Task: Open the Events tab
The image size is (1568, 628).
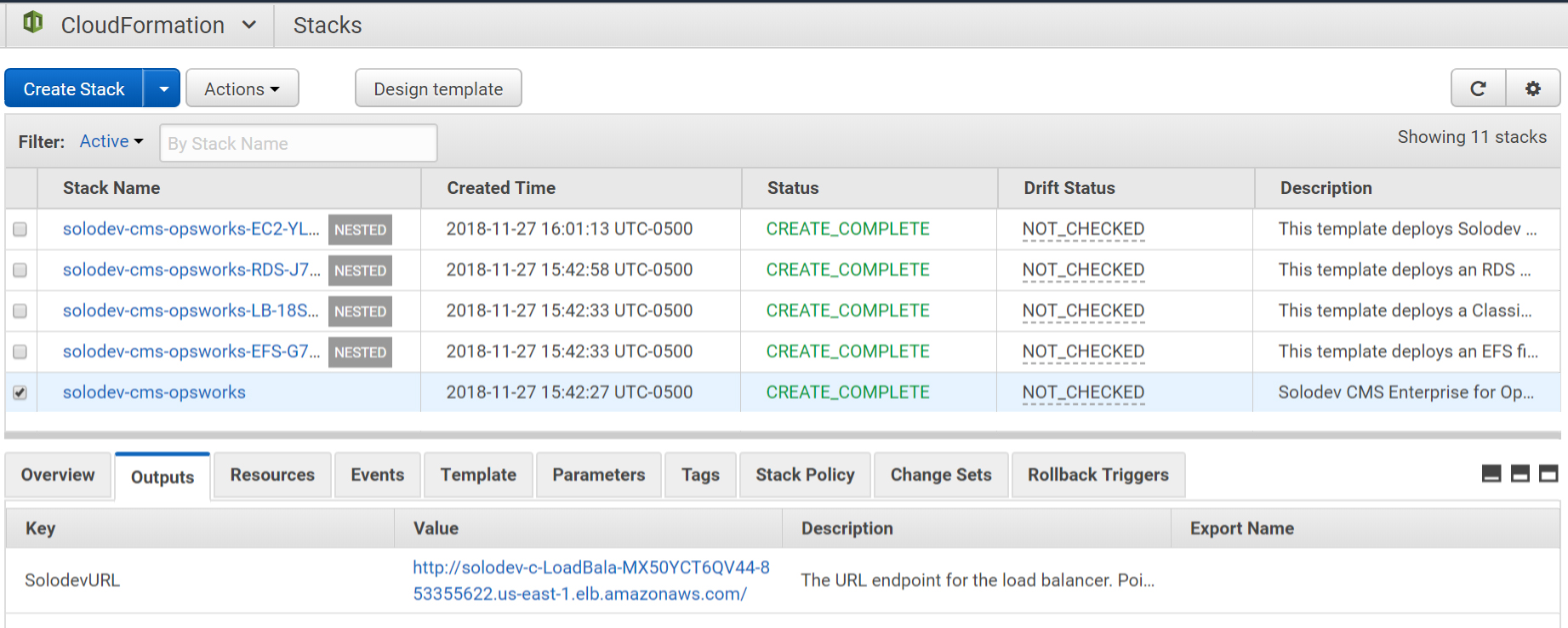Action: (x=378, y=475)
